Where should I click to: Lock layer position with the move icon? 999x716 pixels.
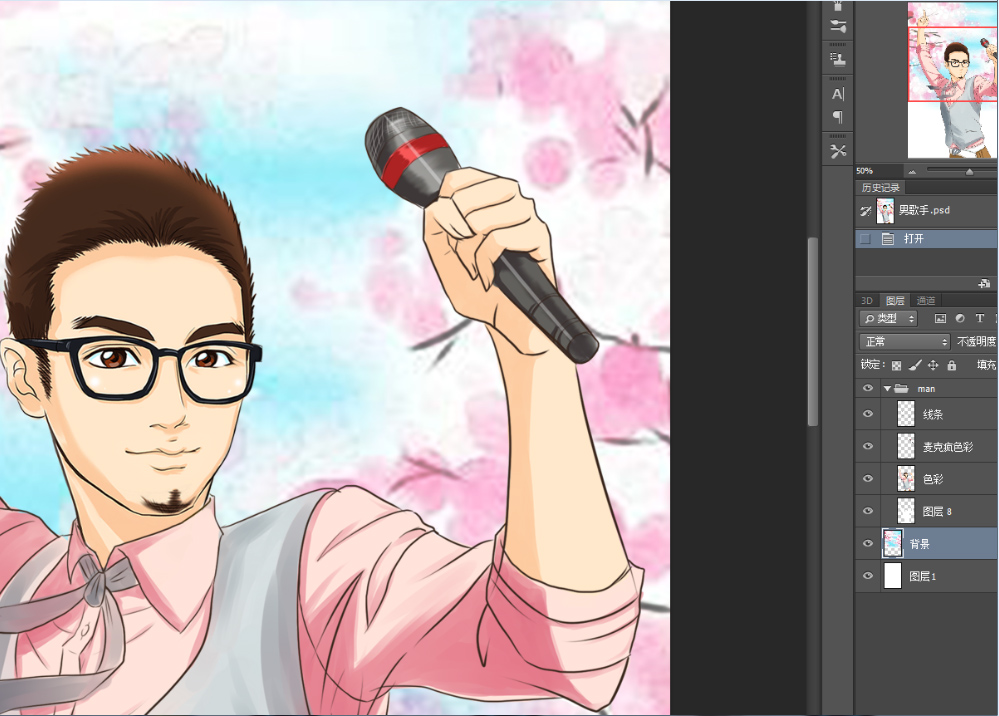coord(933,366)
